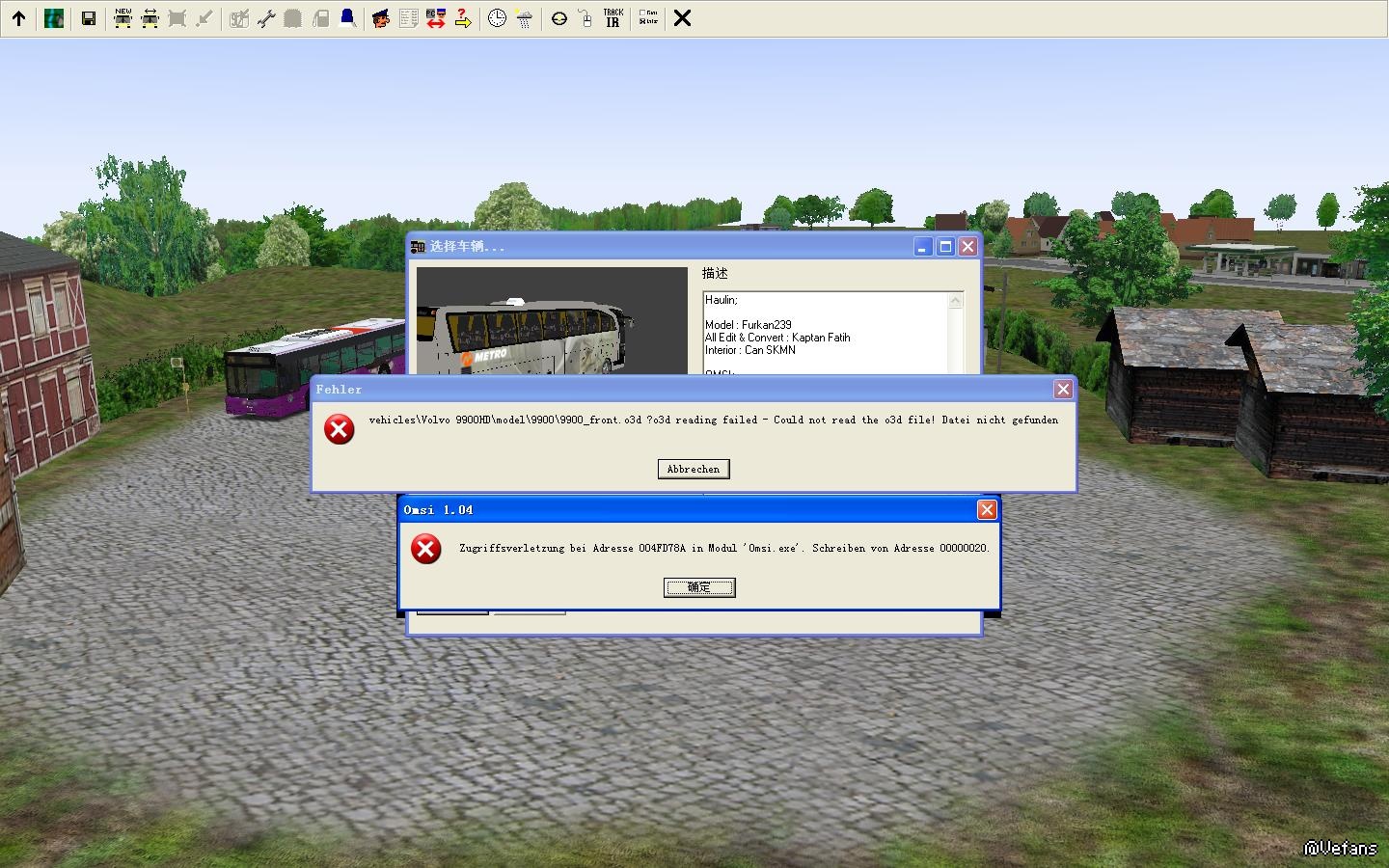Click the red error icon in Omsi dialog
1389x868 pixels.
pyautogui.click(x=425, y=549)
